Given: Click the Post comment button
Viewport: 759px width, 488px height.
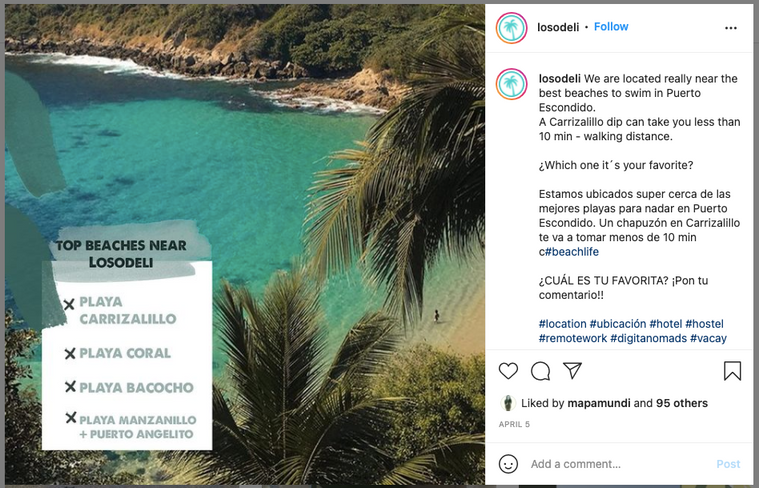Looking at the screenshot, I should pyautogui.click(x=728, y=464).
